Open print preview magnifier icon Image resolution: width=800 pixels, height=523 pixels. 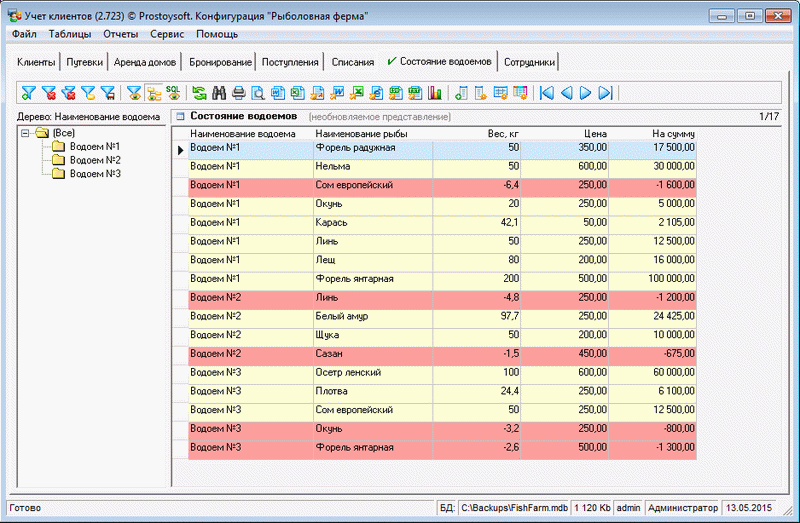tap(258, 93)
